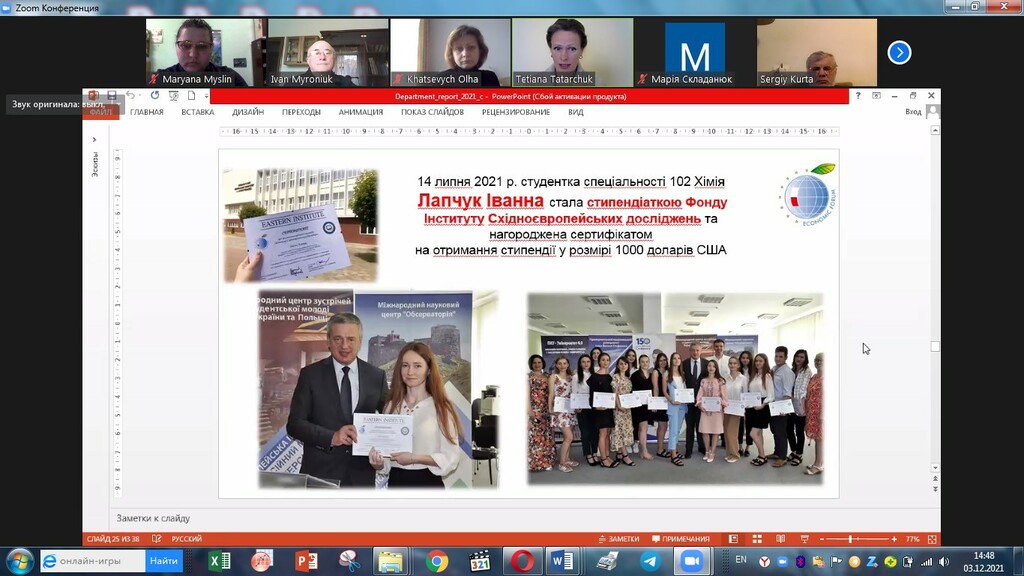The image size is (1024, 576).
Task: Select the certificate photo on the slide
Action: (x=300, y=225)
